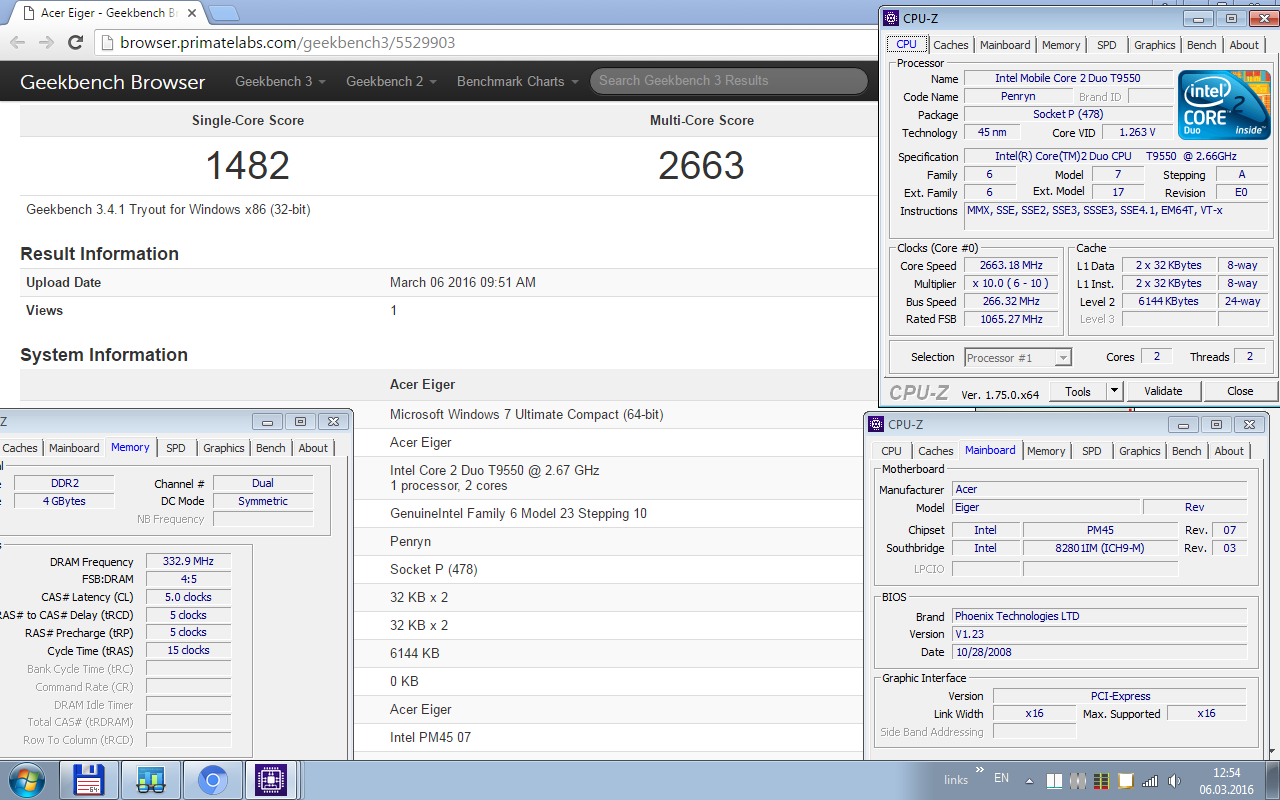Open the Benchmark Charts dropdown menu
Viewport: 1280px width, 800px height.
[x=517, y=81]
